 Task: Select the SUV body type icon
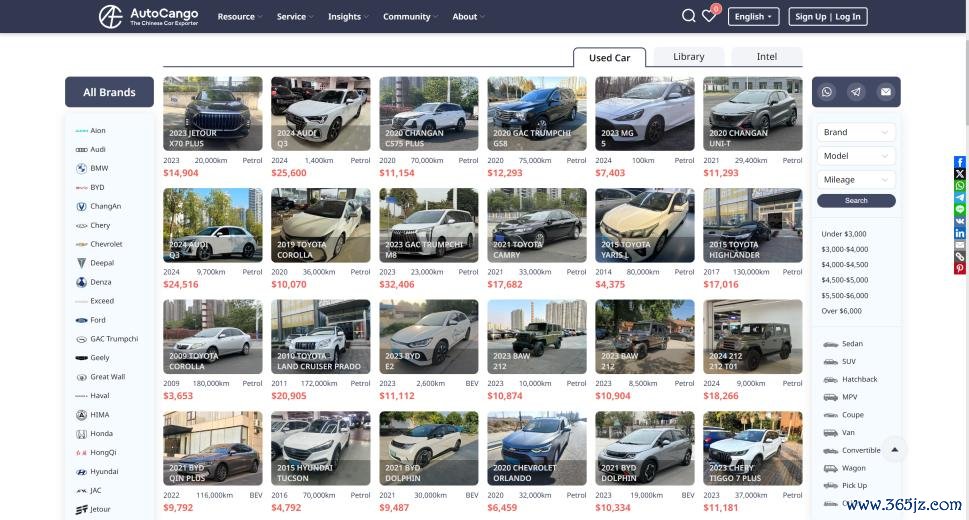pos(831,362)
